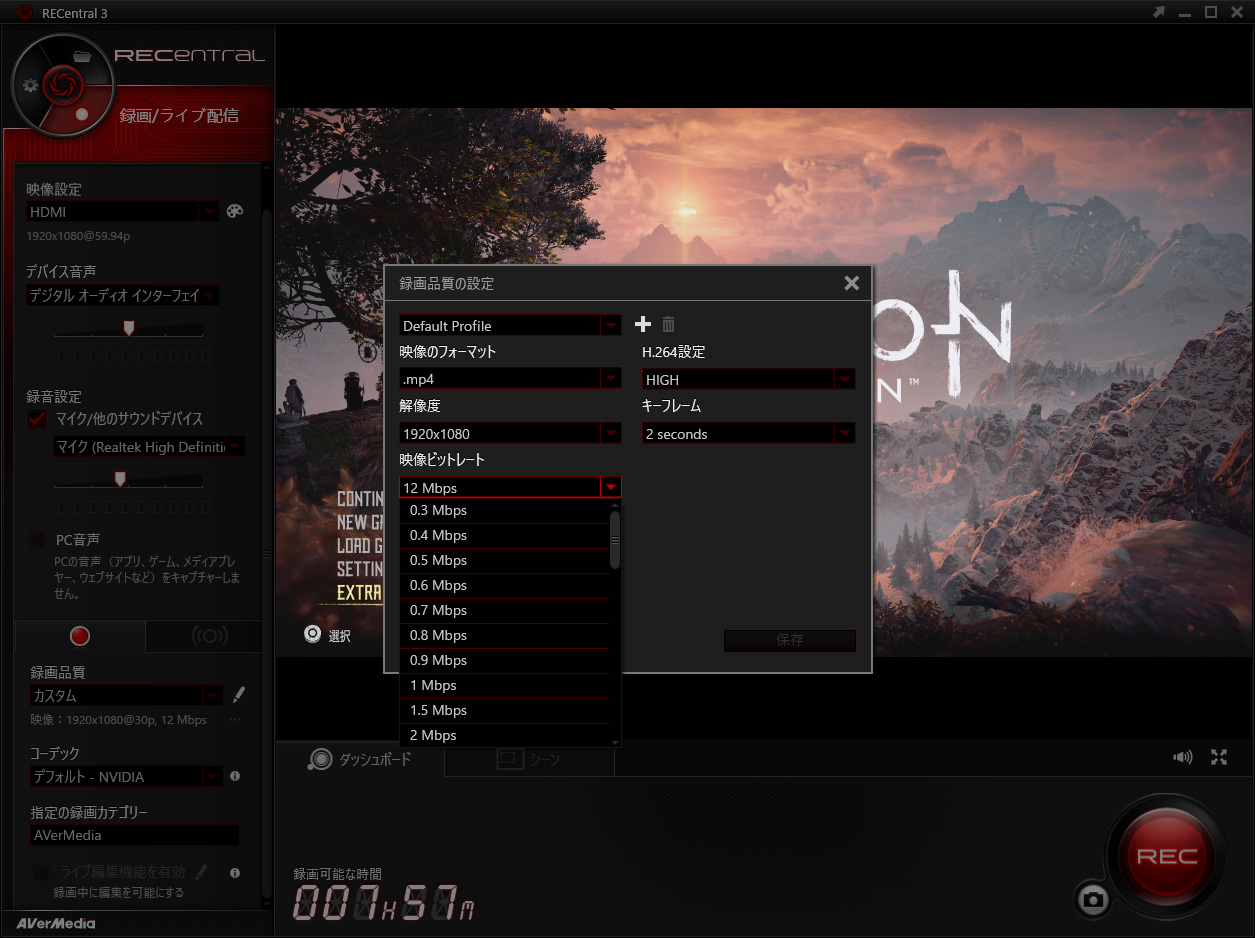Select 0.5 Mbps bitrate option
The image size is (1255, 938).
[x=504, y=560]
